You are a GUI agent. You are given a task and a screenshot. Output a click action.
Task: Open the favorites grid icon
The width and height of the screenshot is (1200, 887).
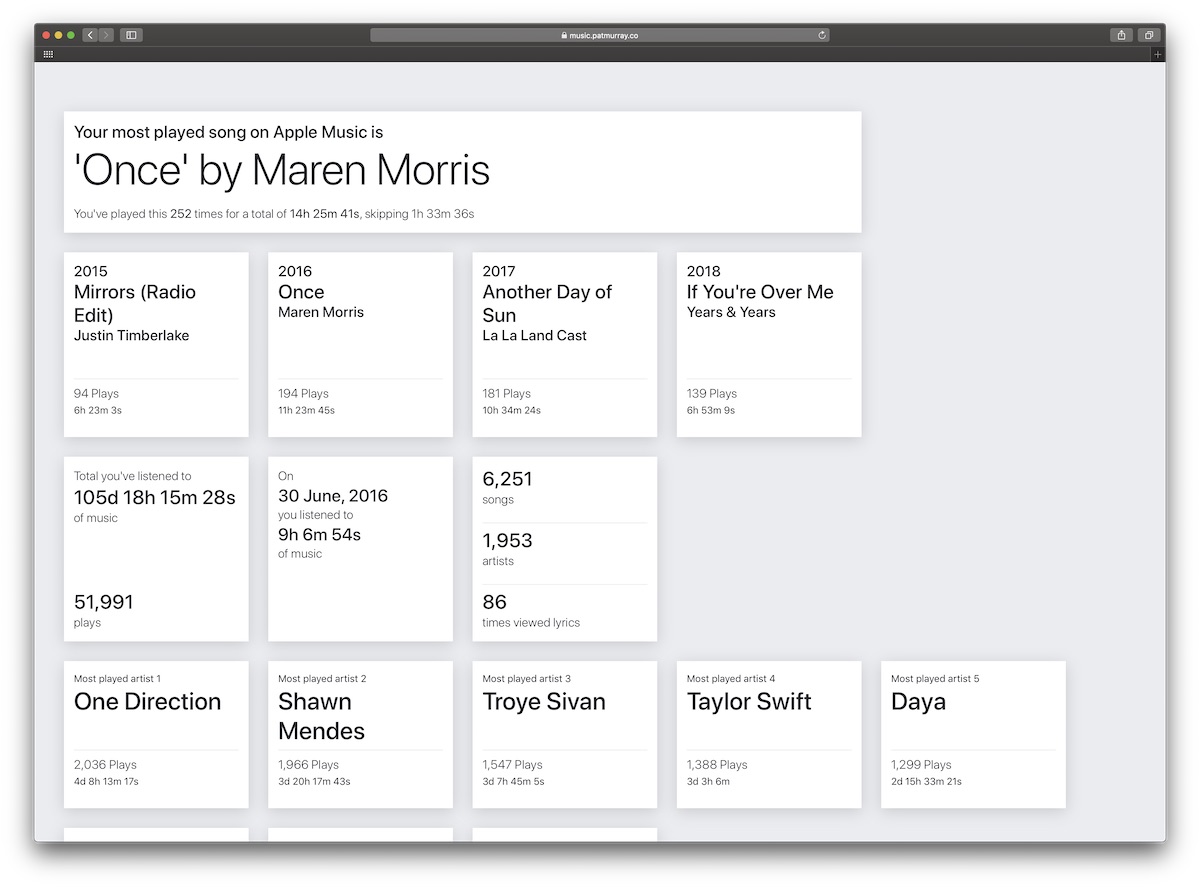(48, 54)
